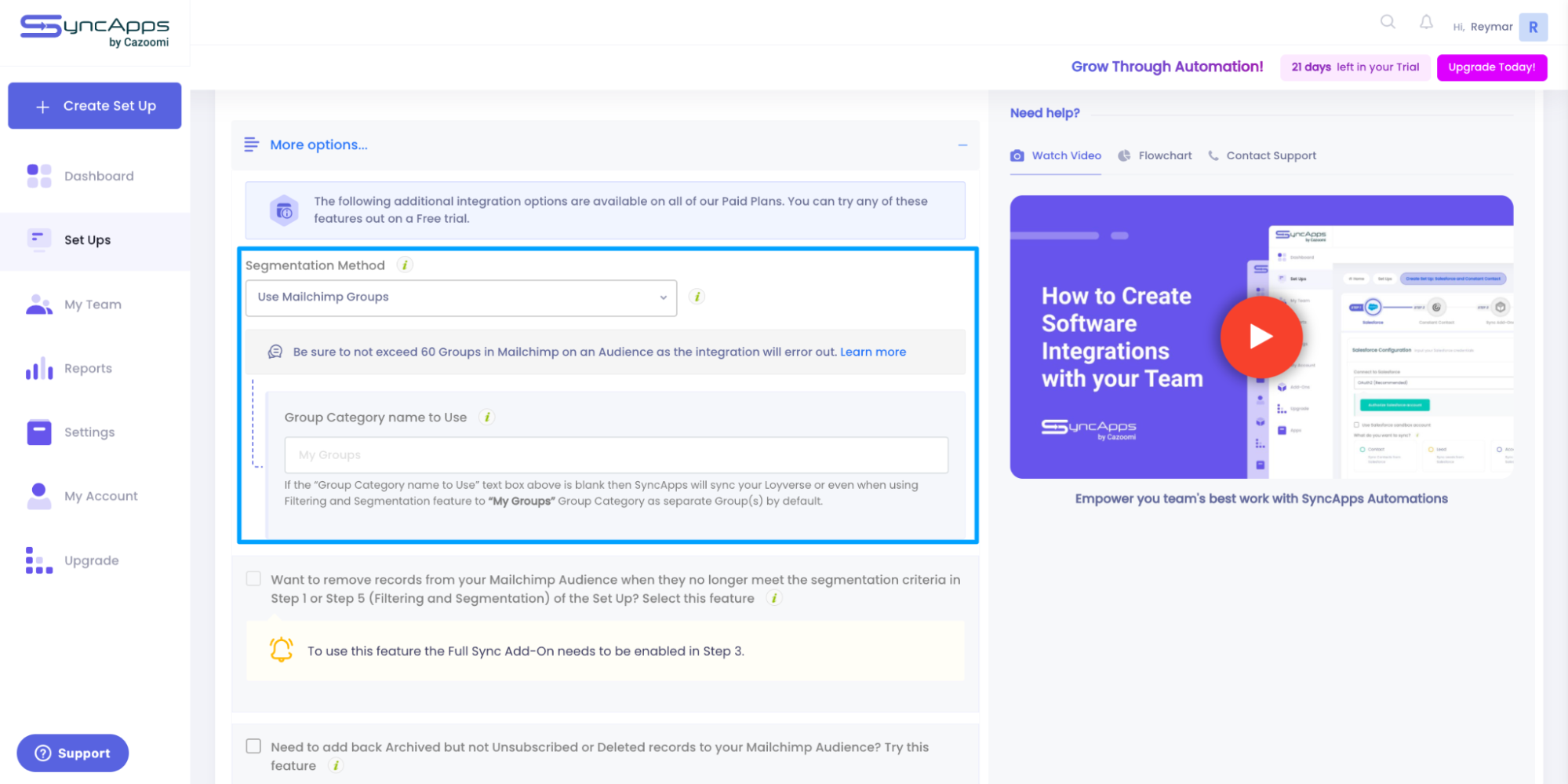The width and height of the screenshot is (1568, 784).
Task: Open the search magnifier icon
Action: click(1388, 22)
